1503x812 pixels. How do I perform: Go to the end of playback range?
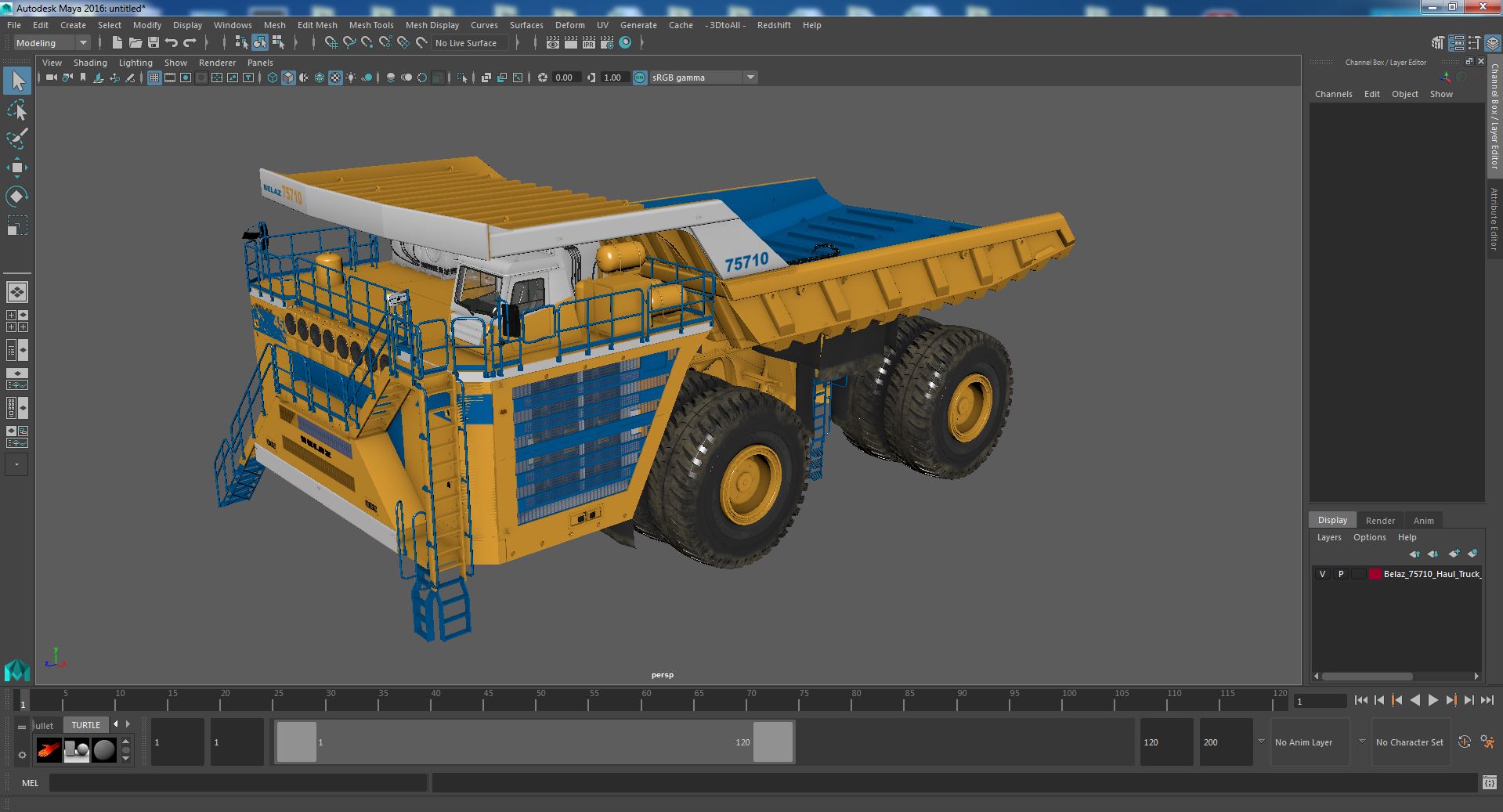1487,701
